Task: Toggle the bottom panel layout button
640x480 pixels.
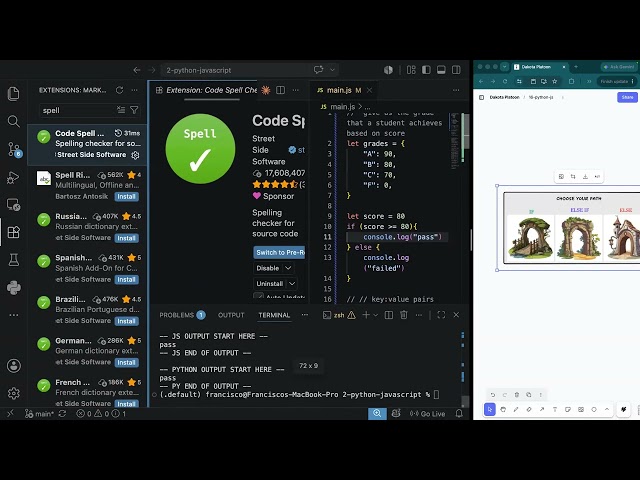Action: (x=441, y=70)
